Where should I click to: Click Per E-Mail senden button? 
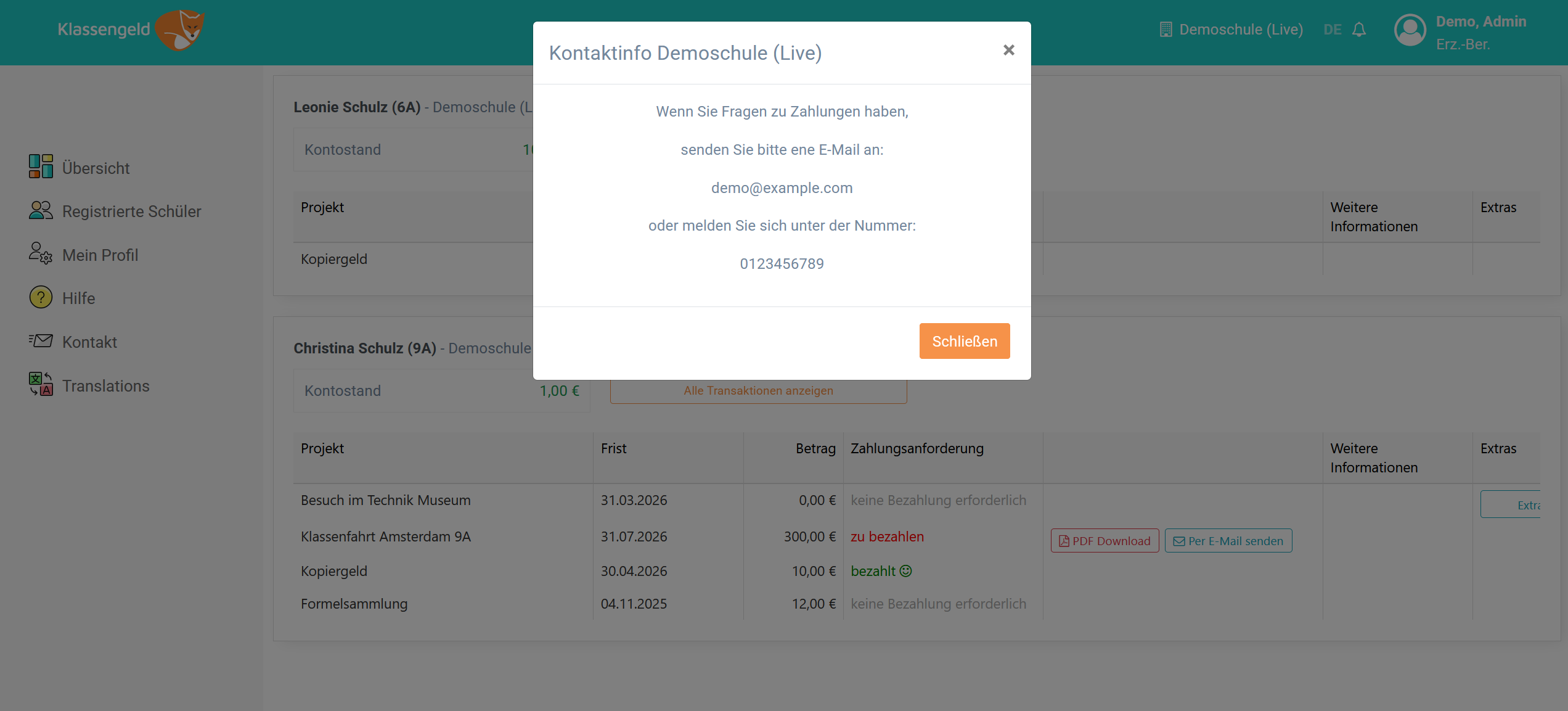coord(1228,541)
